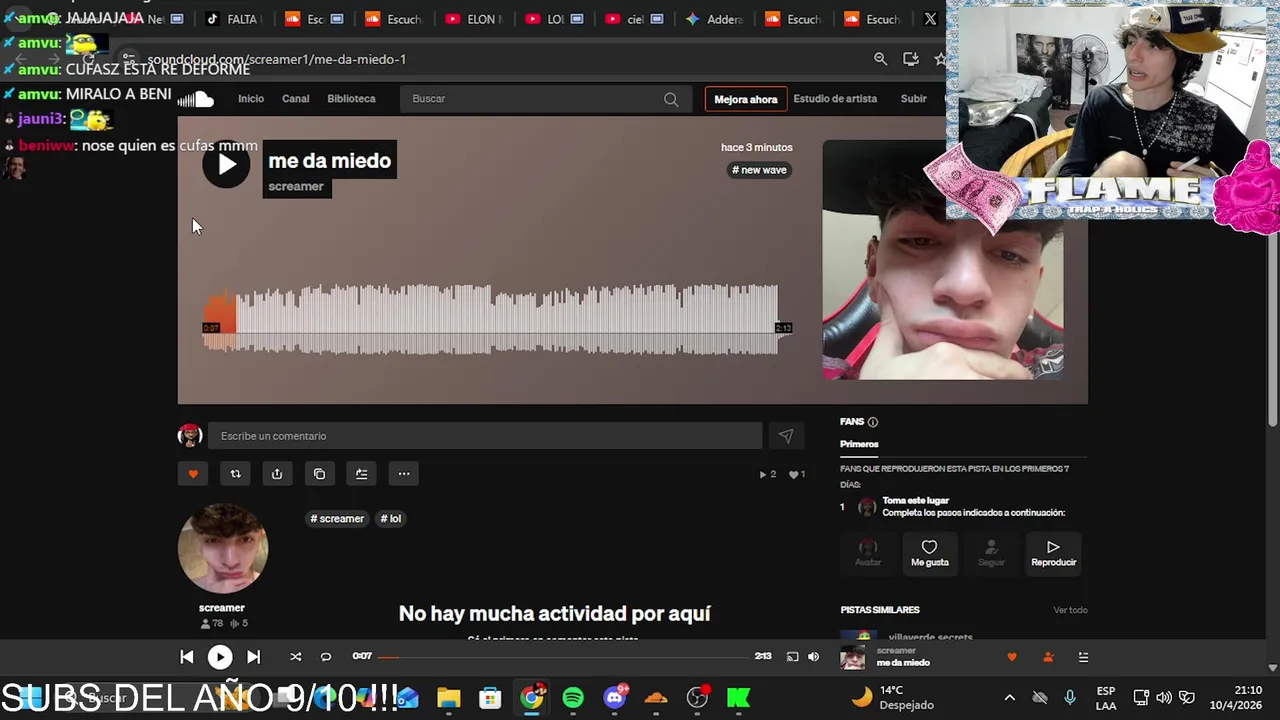Screen dimensions: 1280x720
Task: Open Microsoft Store from the taskbar
Action: 490,698
